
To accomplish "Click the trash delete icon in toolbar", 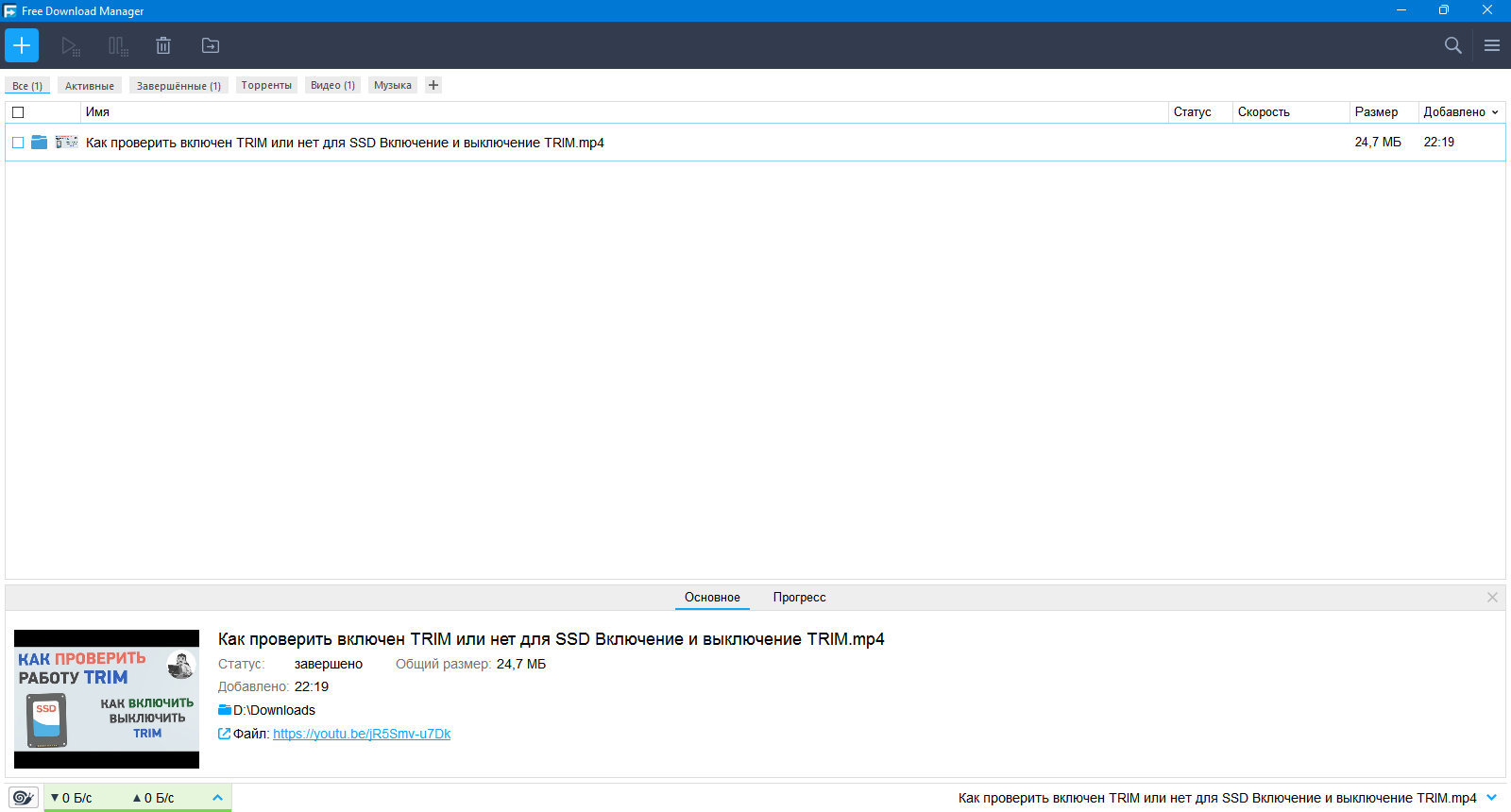I will 163,45.
